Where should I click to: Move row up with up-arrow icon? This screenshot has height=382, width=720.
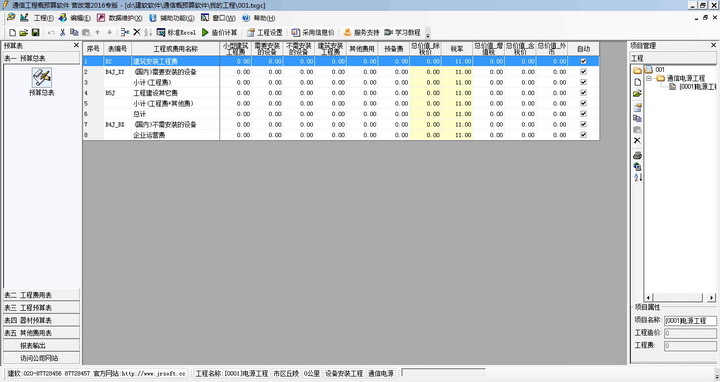tap(97, 33)
